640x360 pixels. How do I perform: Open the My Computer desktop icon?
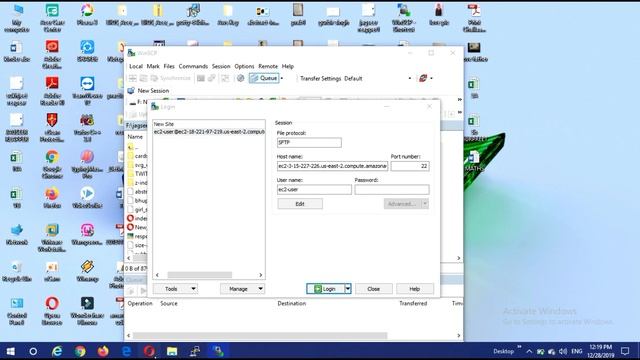pos(17,17)
